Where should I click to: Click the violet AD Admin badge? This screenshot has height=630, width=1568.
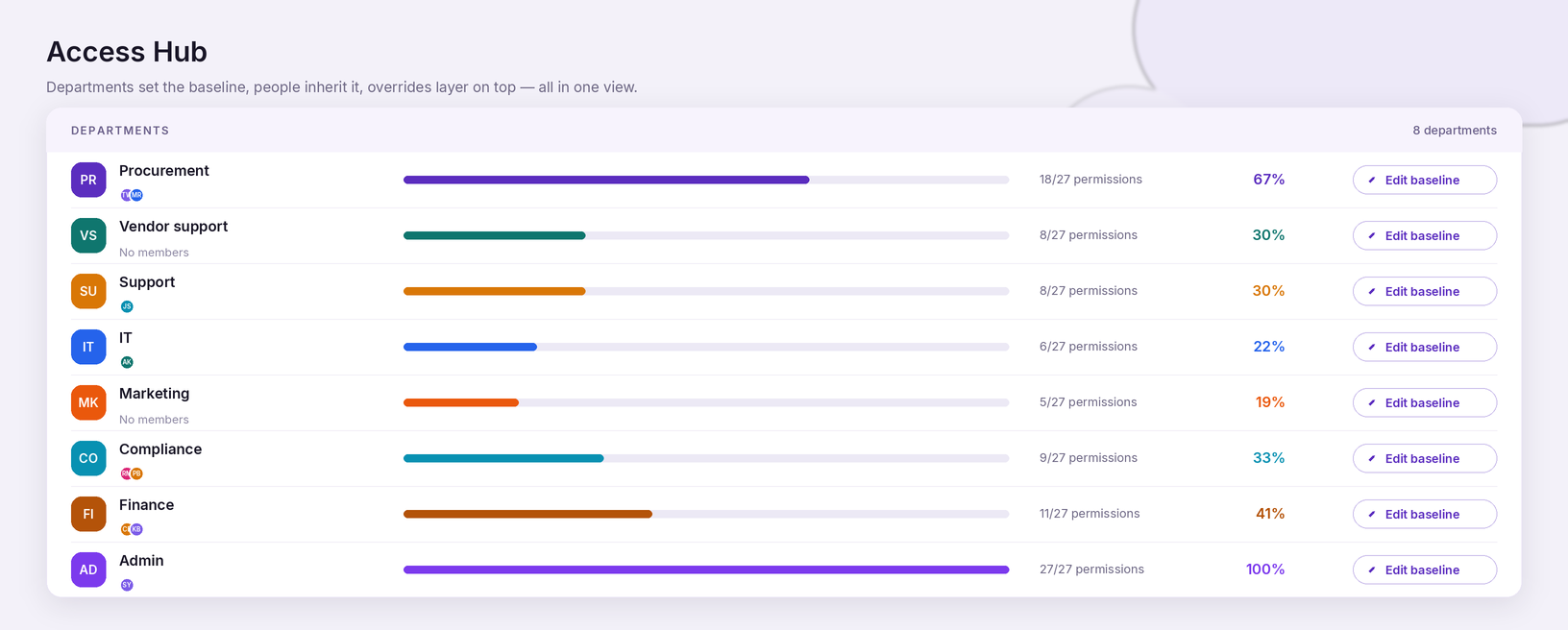pyautogui.click(x=88, y=569)
